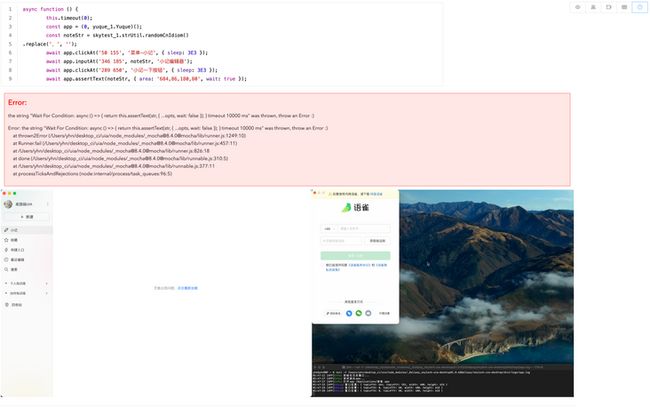
Task: Click the stack trace line mentioning runnable.js:377:11
Action: tap(114, 166)
